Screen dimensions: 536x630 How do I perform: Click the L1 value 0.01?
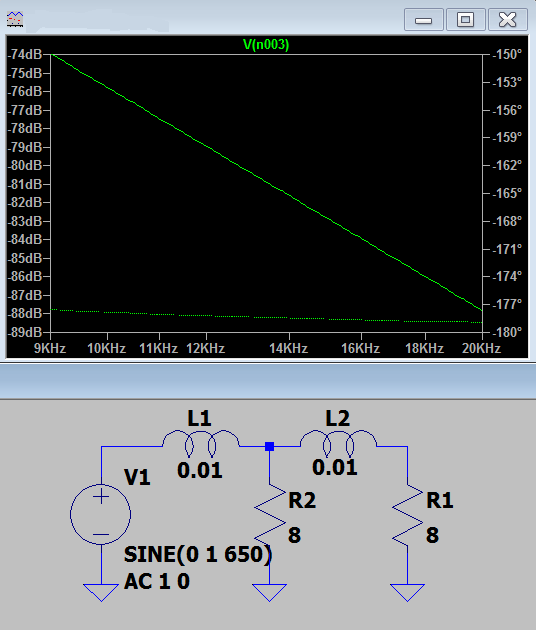200,470
